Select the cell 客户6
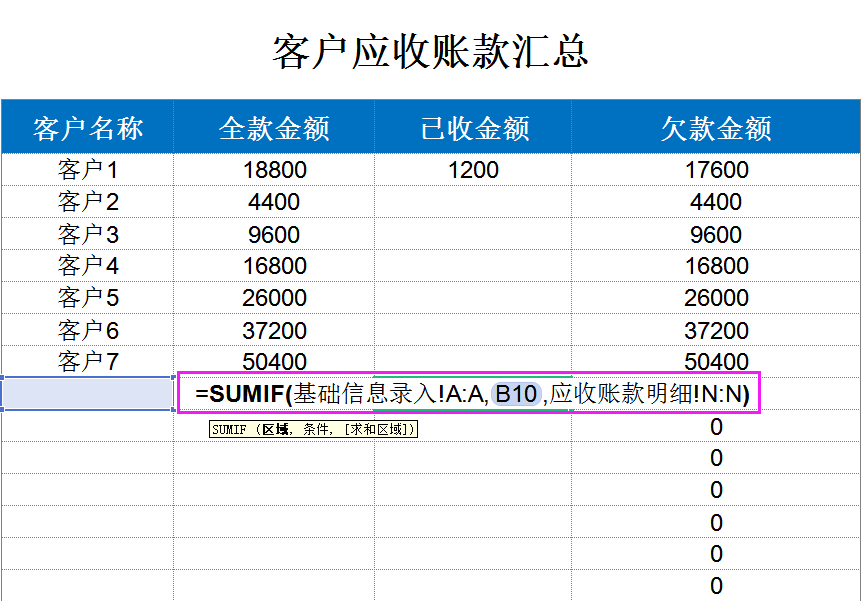 click(x=88, y=330)
